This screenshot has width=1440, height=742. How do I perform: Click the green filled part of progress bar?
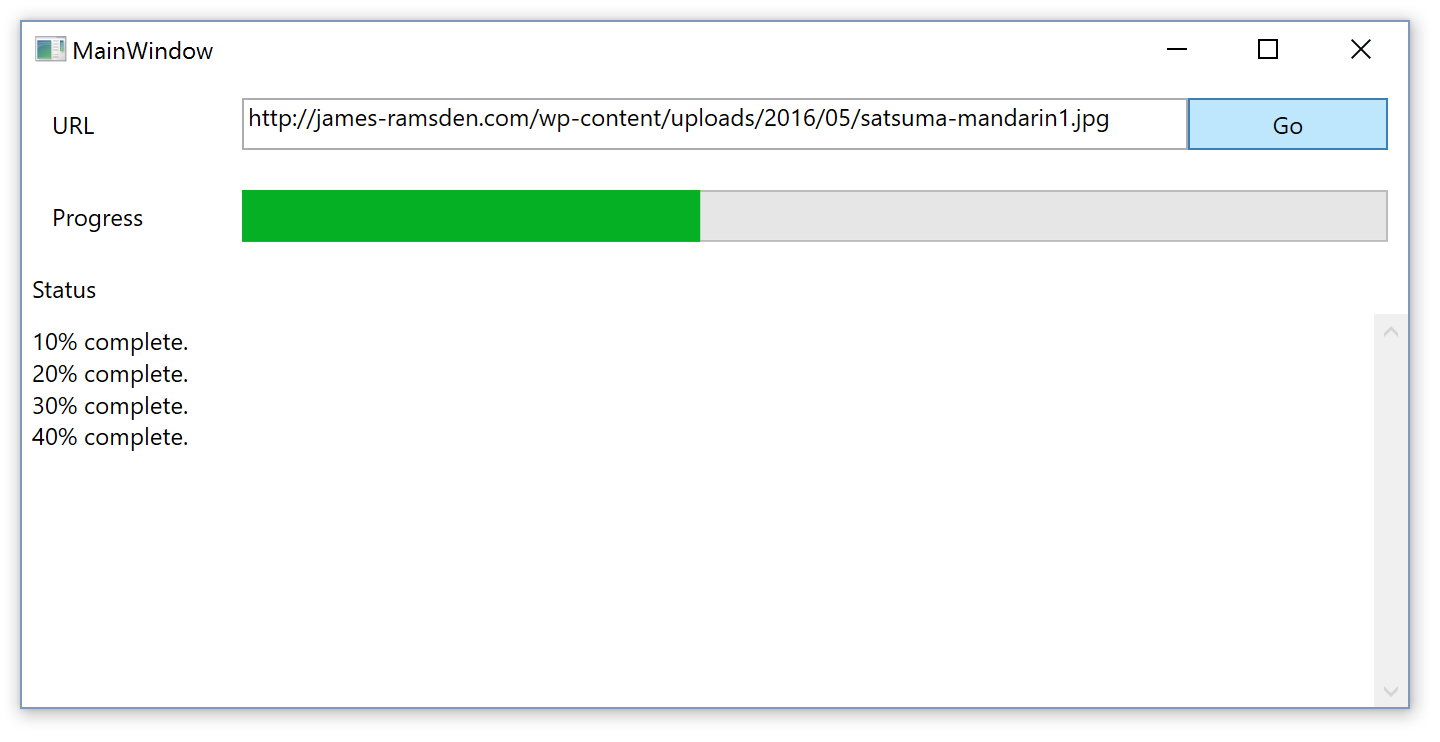[471, 216]
